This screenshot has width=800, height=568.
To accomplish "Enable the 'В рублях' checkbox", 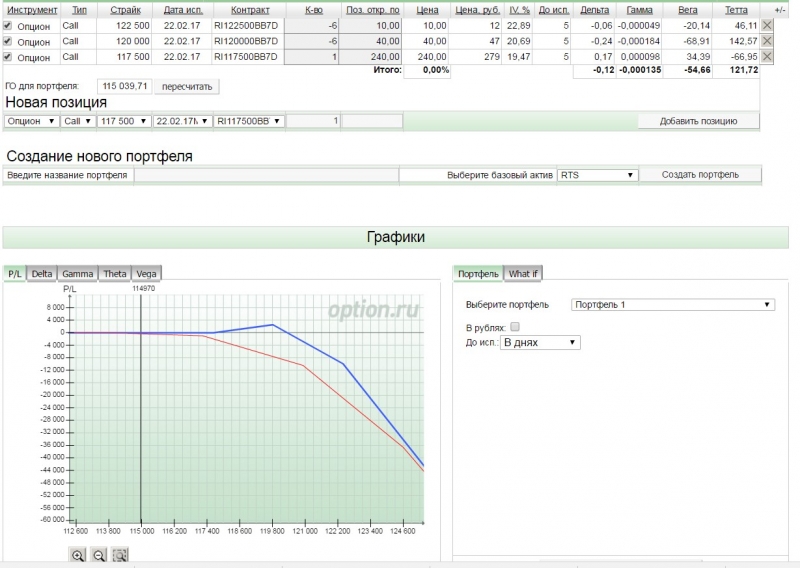I will click(515, 327).
